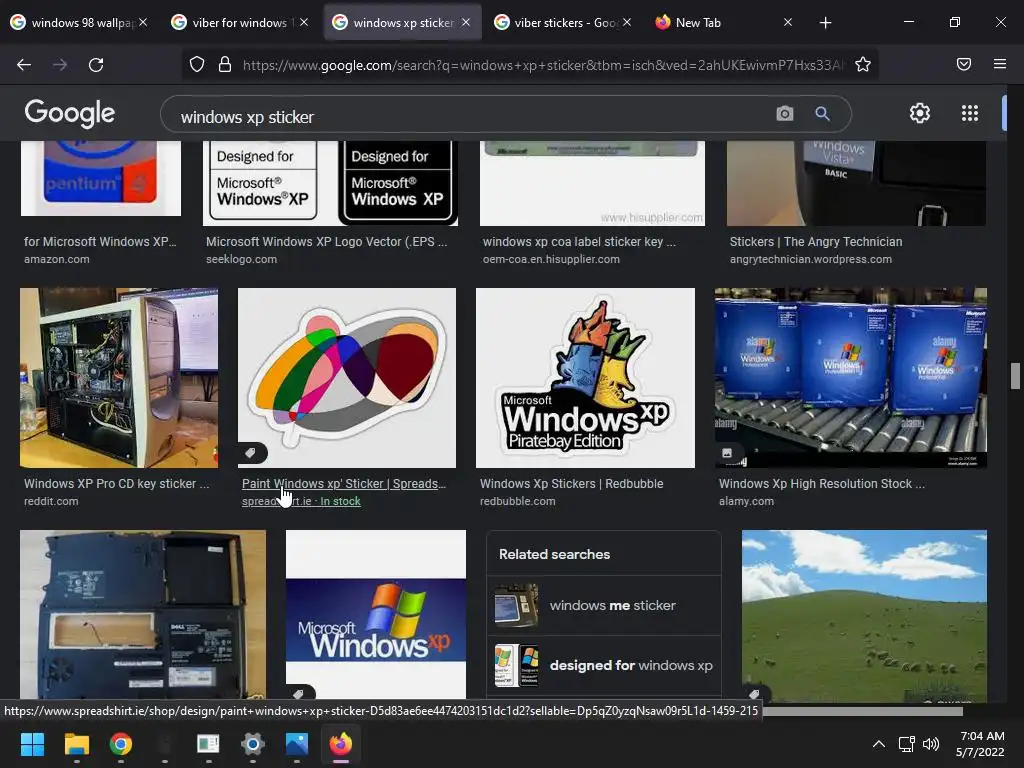The width and height of the screenshot is (1024, 768).
Task: Open the Piratebay Edition sticker thumbnail
Action: 585,377
